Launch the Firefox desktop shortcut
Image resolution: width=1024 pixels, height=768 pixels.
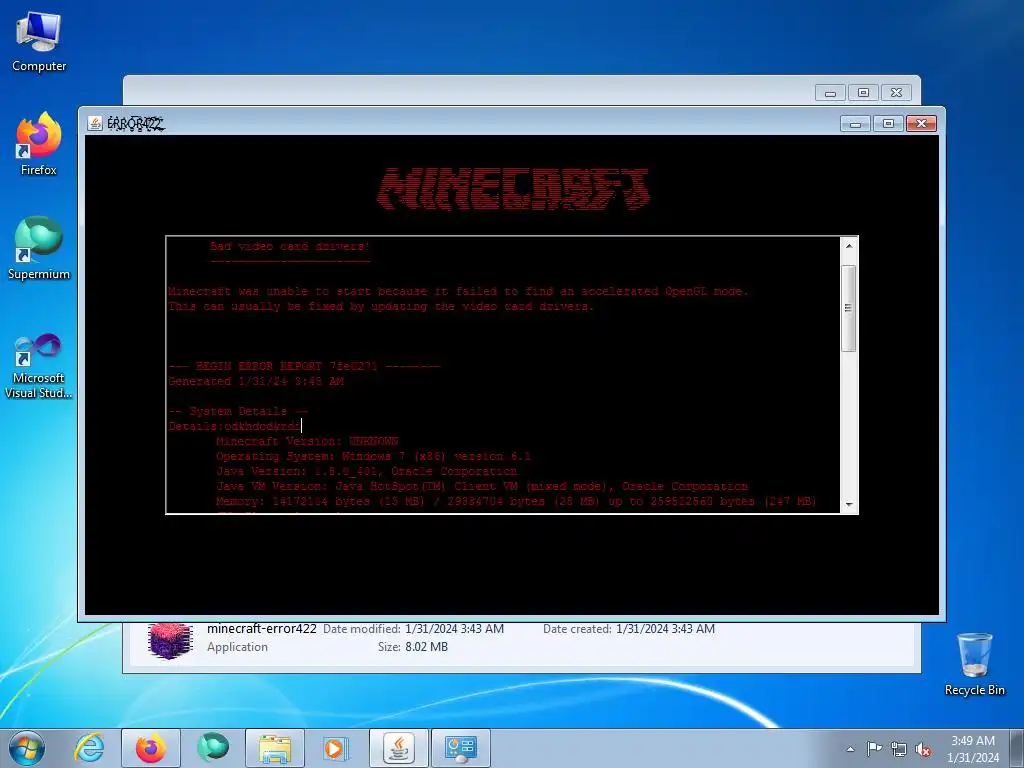point(39,144)
